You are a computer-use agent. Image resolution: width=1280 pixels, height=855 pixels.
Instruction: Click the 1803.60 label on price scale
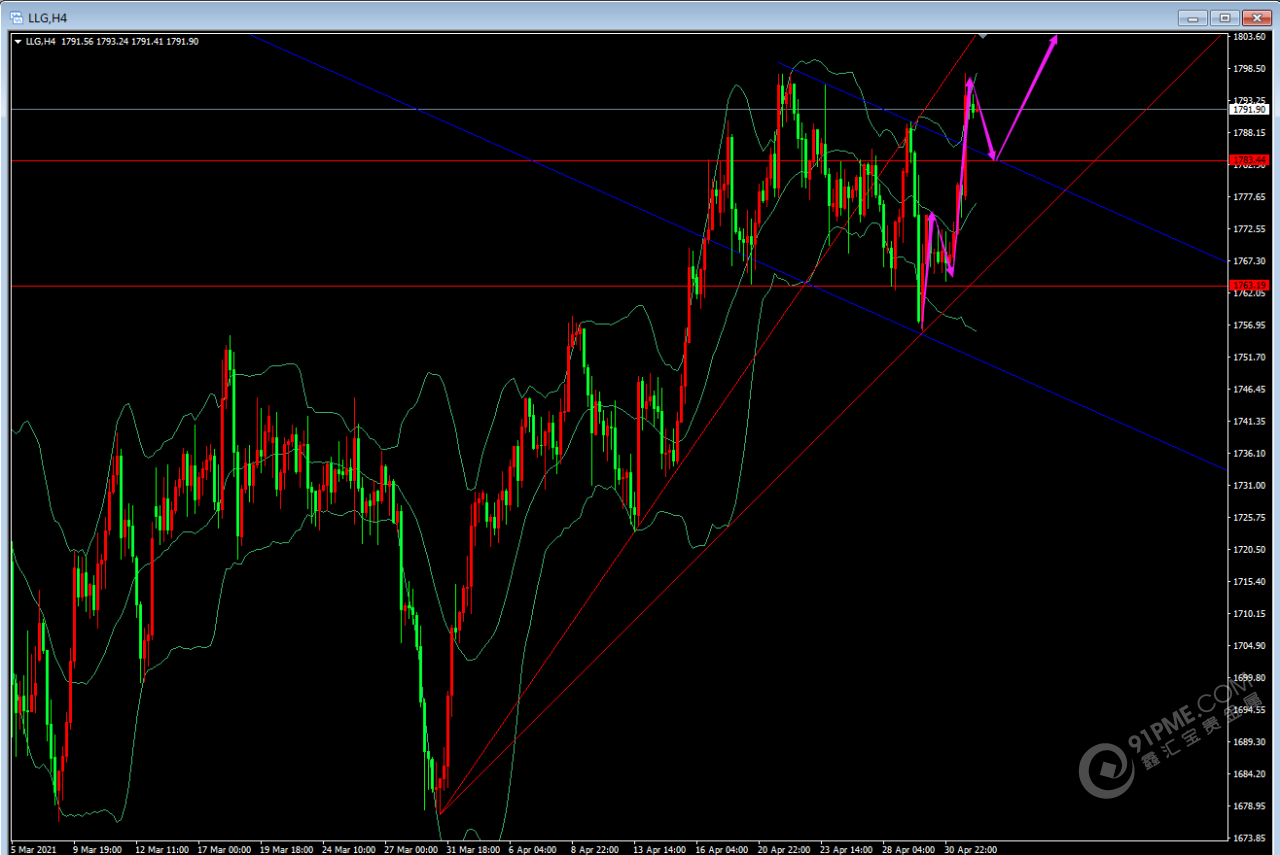click(x=1250, y=37)
